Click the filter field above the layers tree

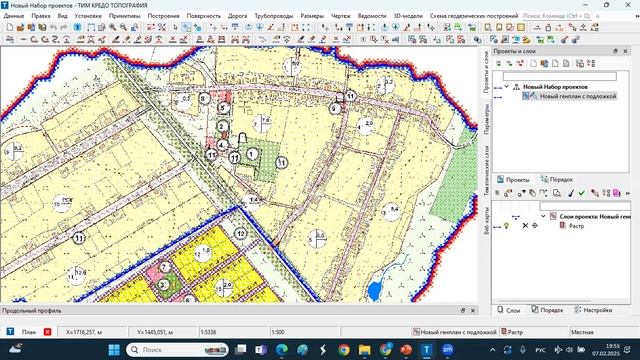pos(585,206)
